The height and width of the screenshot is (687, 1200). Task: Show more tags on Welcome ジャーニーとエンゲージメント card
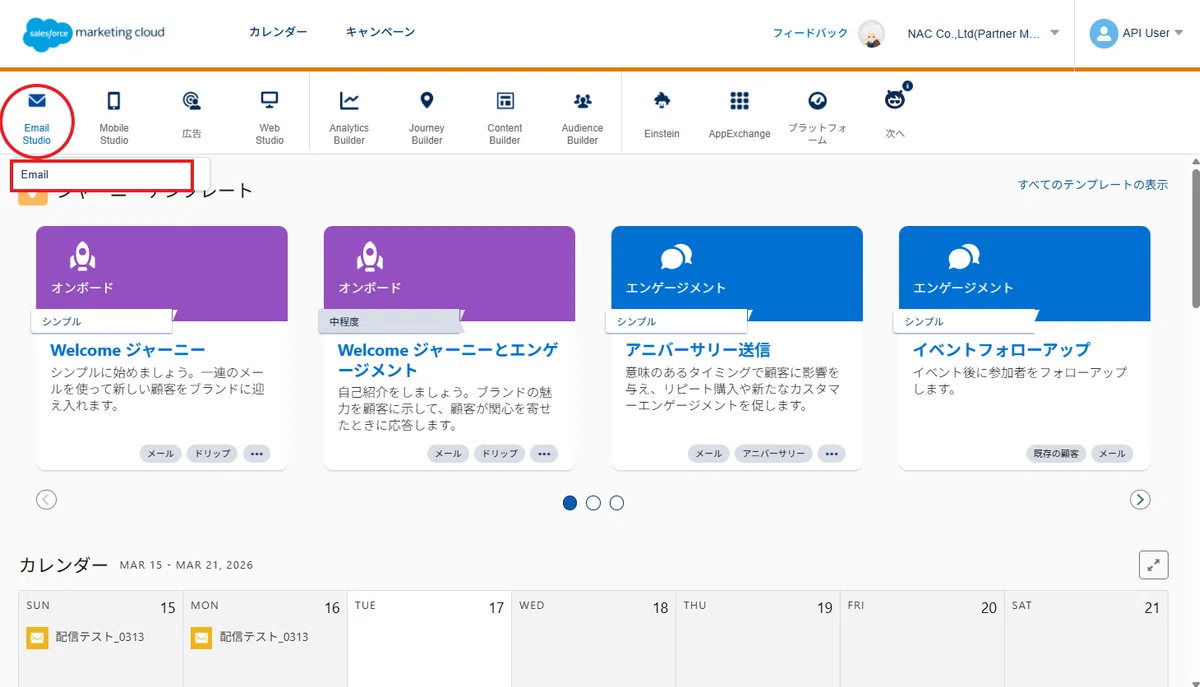[x=544, y=453]
